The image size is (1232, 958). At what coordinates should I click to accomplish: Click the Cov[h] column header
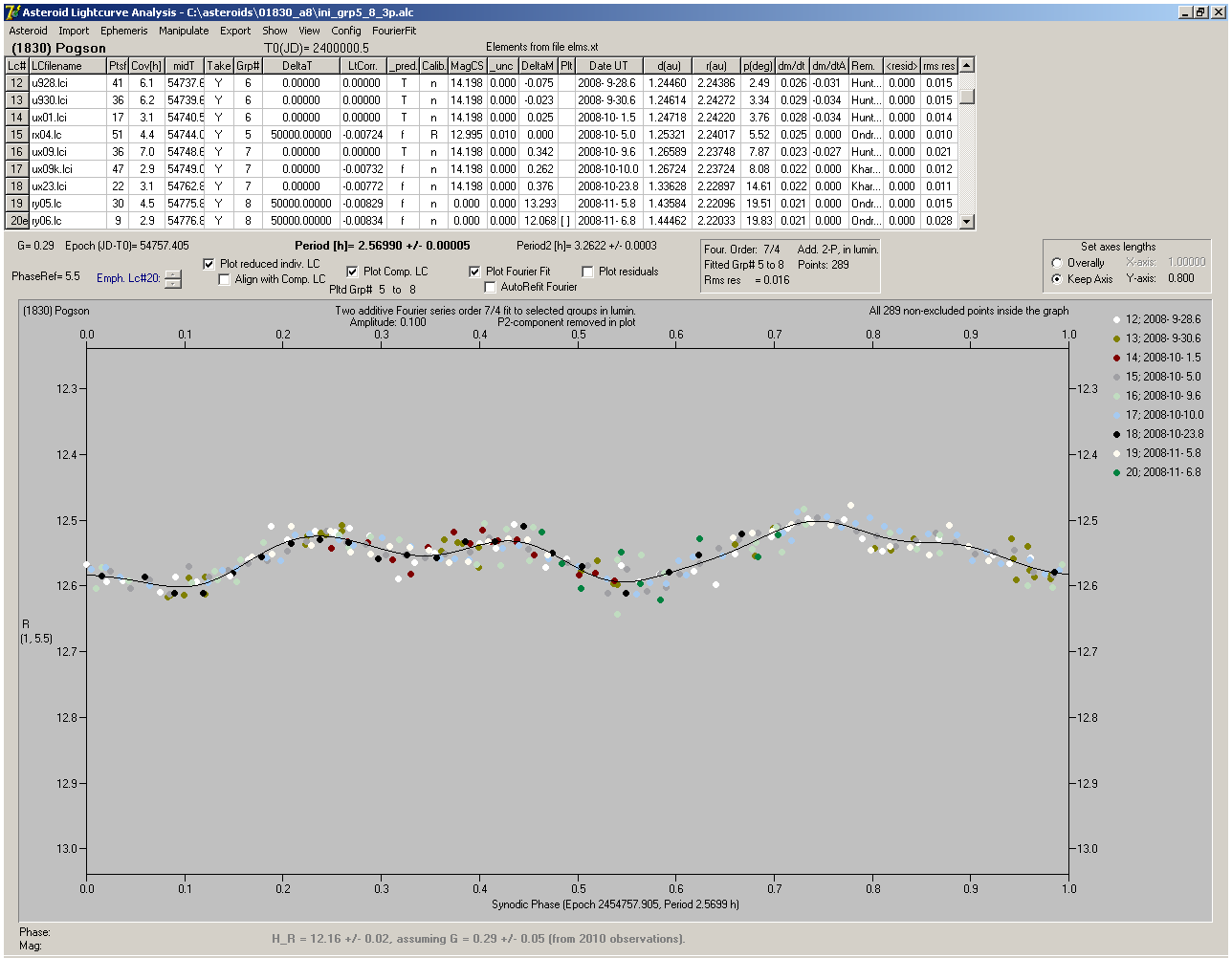146,66
